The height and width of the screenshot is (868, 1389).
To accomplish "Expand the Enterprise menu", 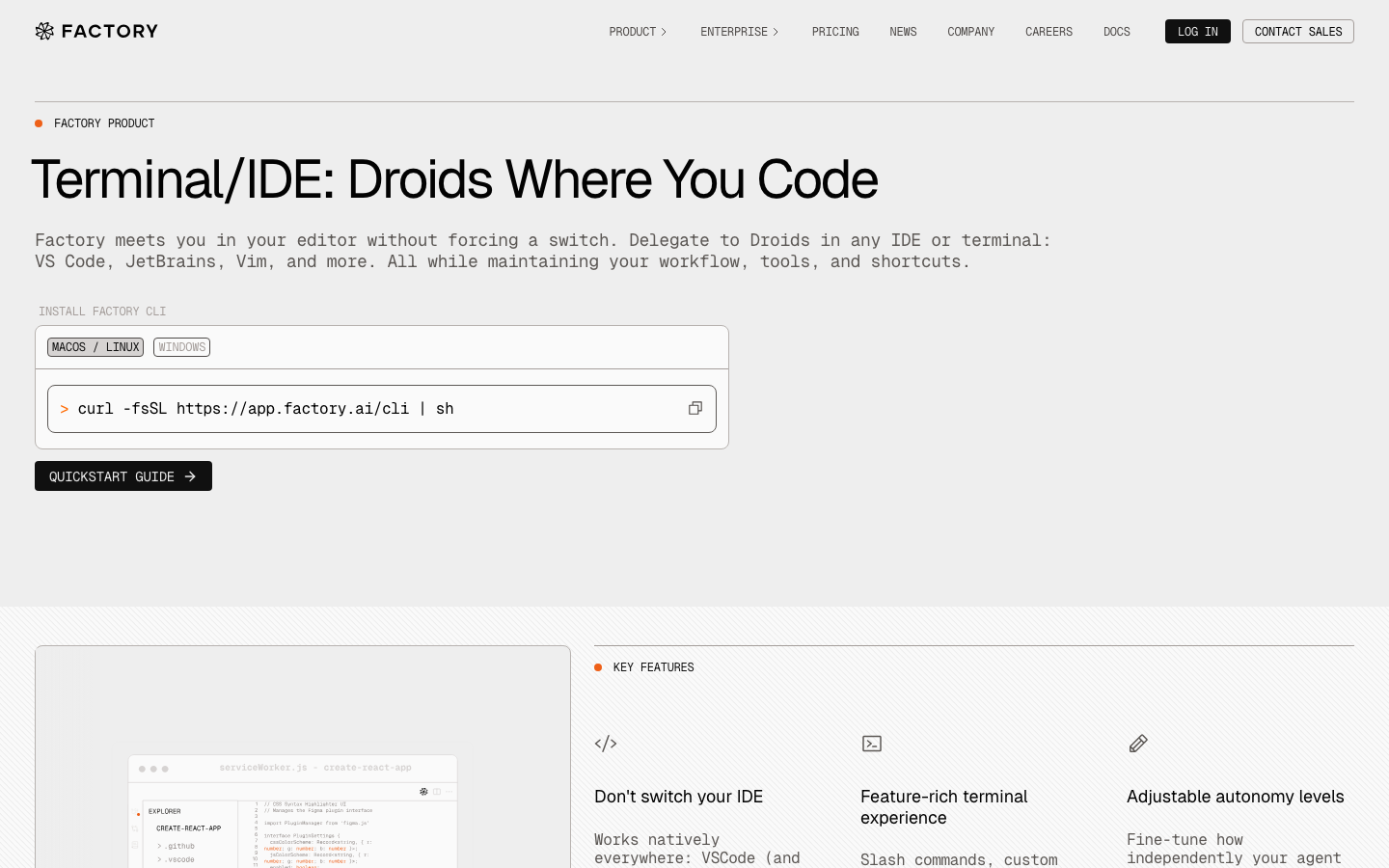I will click(x=739, y=32).
